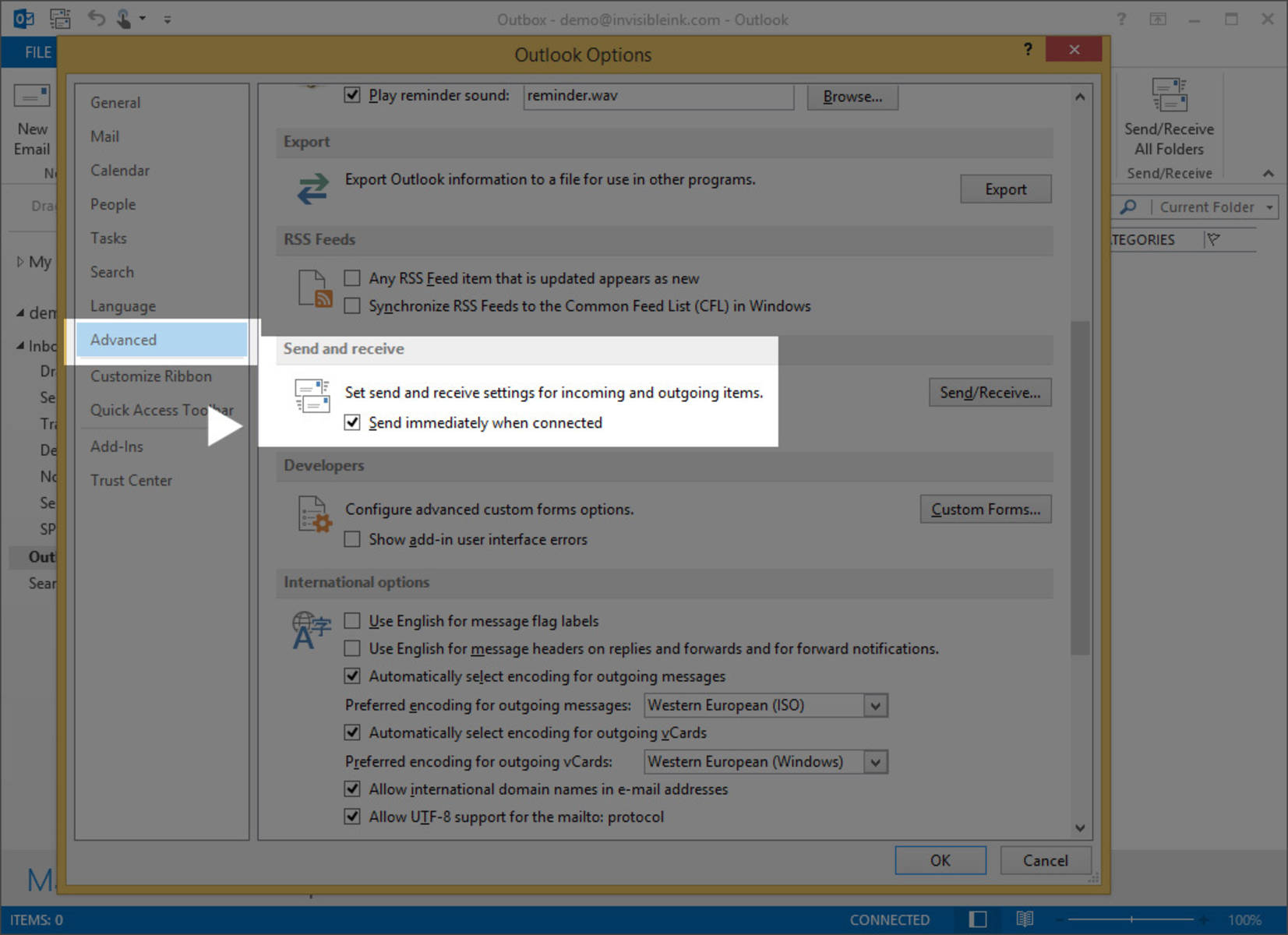The image size is (1288, 935).
Task: Click the search magnifier icon
Action: pyautogui.click(x=1127, y=207)
